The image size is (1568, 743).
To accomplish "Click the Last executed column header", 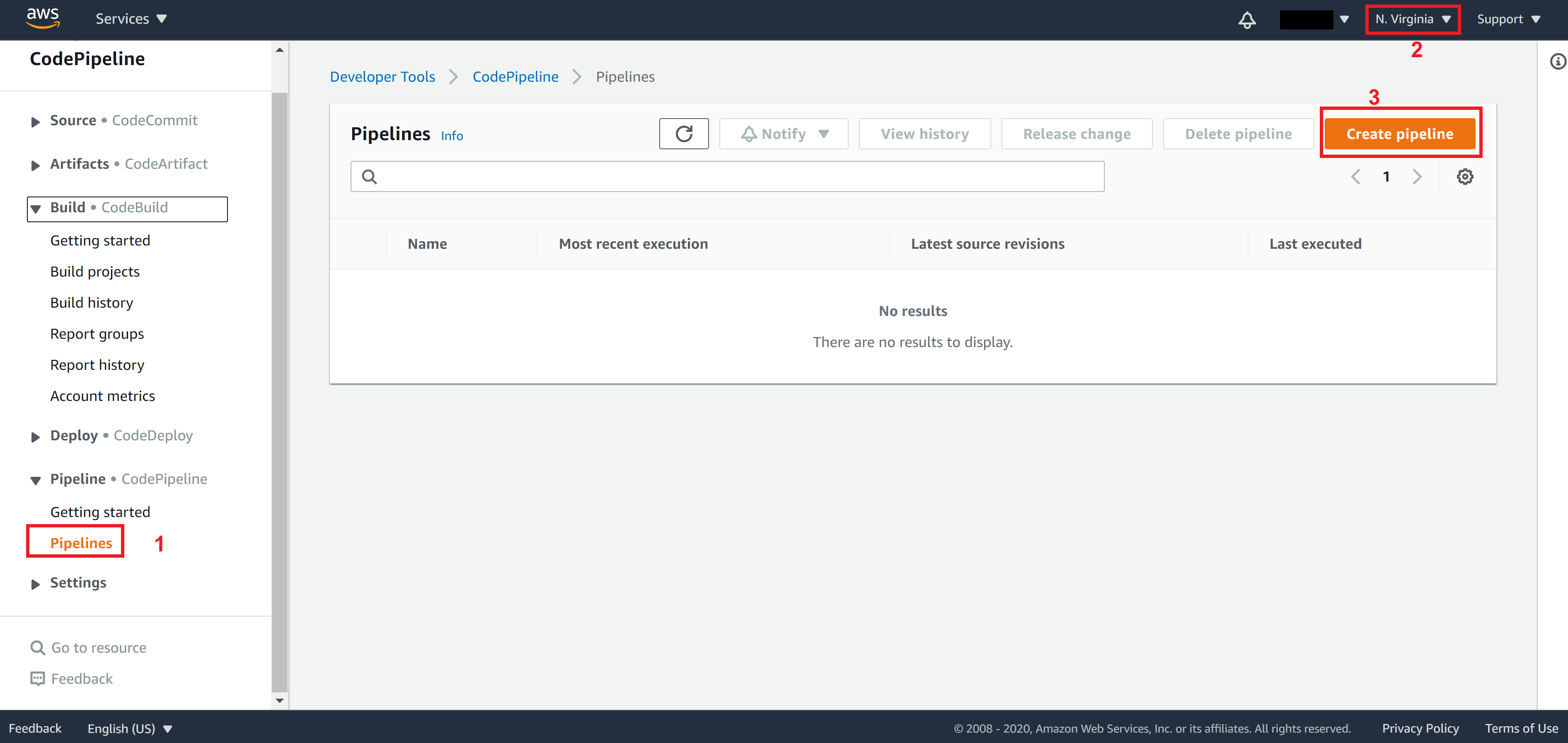I will pos(1315,244).
